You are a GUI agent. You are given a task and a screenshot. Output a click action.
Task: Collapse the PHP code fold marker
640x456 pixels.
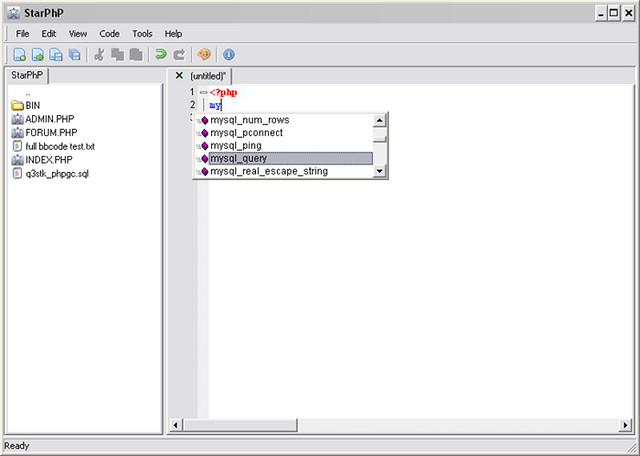(x=203, y=92)
